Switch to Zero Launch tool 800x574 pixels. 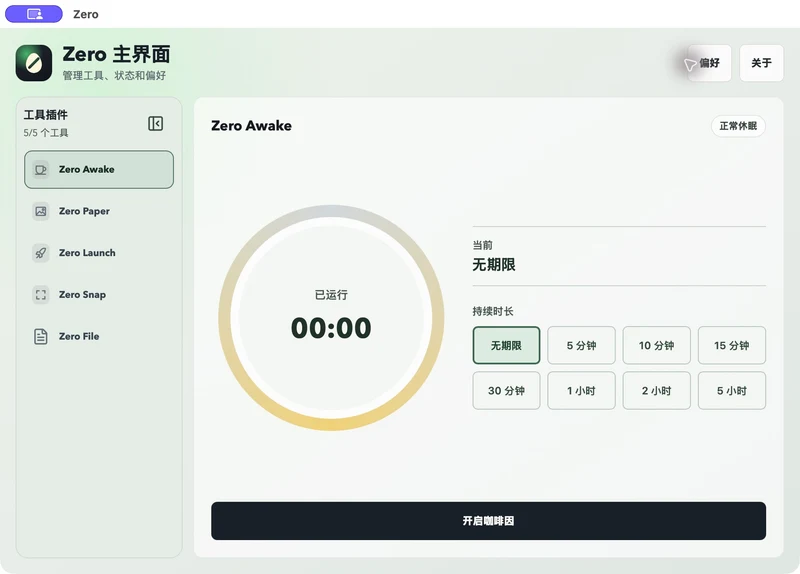(99, 253)
